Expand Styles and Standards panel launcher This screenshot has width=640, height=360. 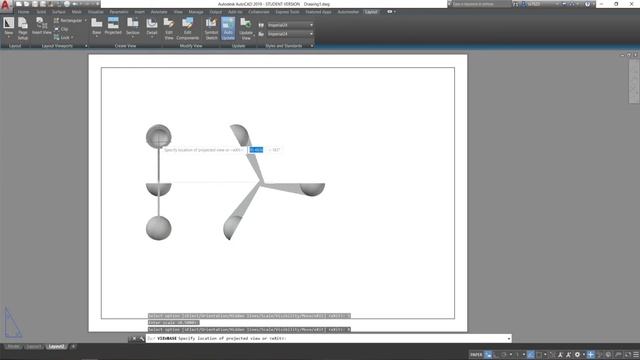coord(312,46)
